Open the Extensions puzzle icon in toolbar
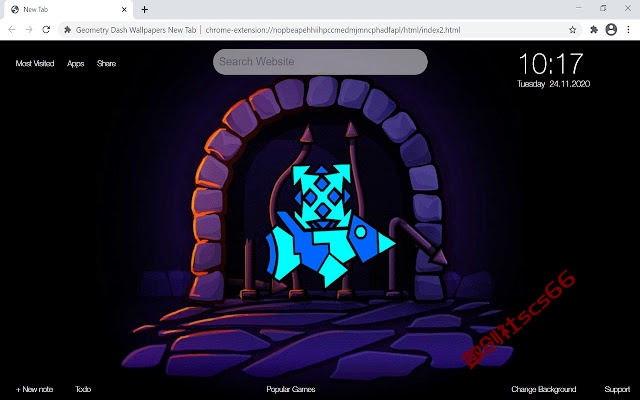Image resolution: width=640 pixels, height=400 pixels. point(594,29)
